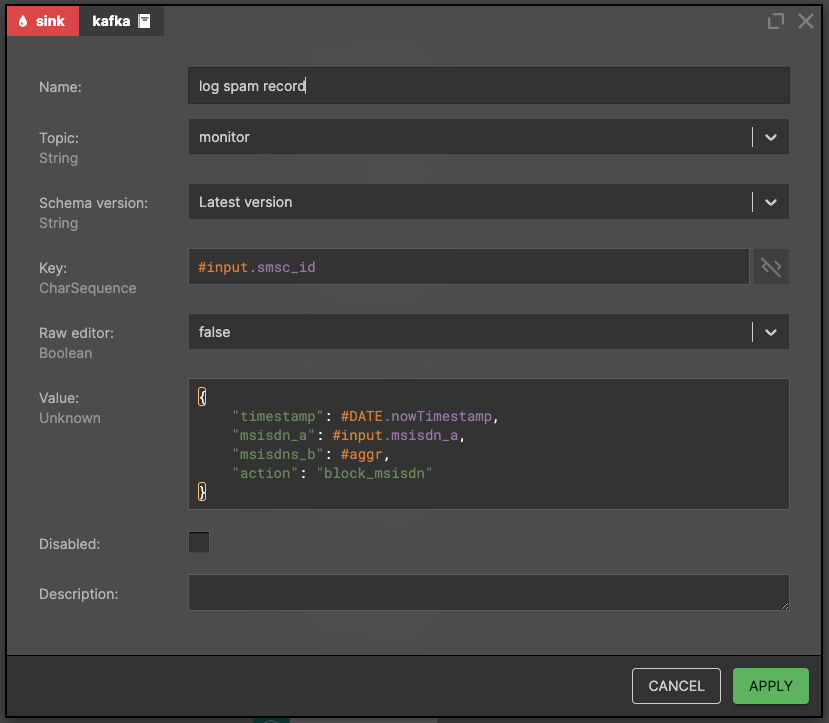Screen dimensions: 829x723
Task: Apply the sink configuration
Action: coord(771,686)
